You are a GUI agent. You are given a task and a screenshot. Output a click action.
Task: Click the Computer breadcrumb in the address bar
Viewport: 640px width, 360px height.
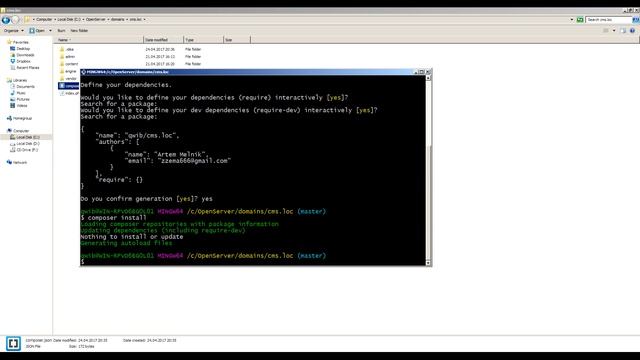click(44, 19)
